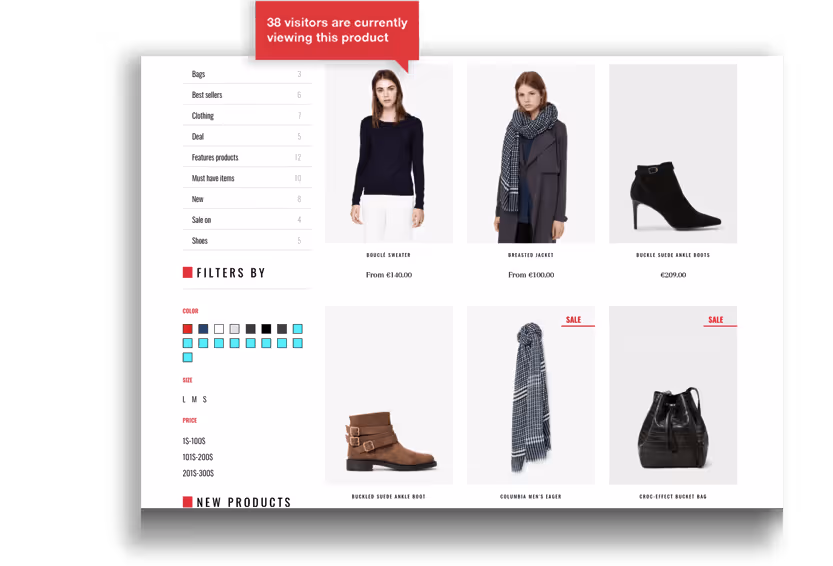Select the red color swatch filter
The image size is (833, 566).
click(x=188, y=329)
